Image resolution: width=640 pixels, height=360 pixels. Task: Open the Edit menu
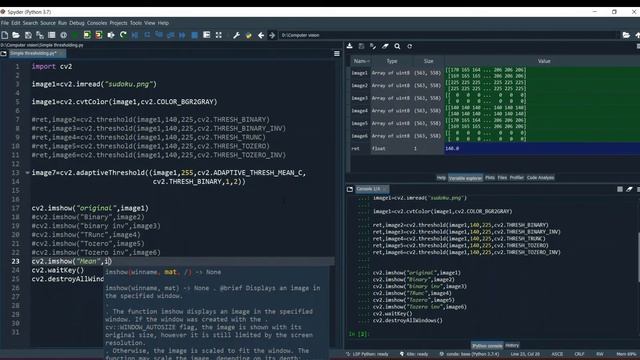[x=16, y=23]
